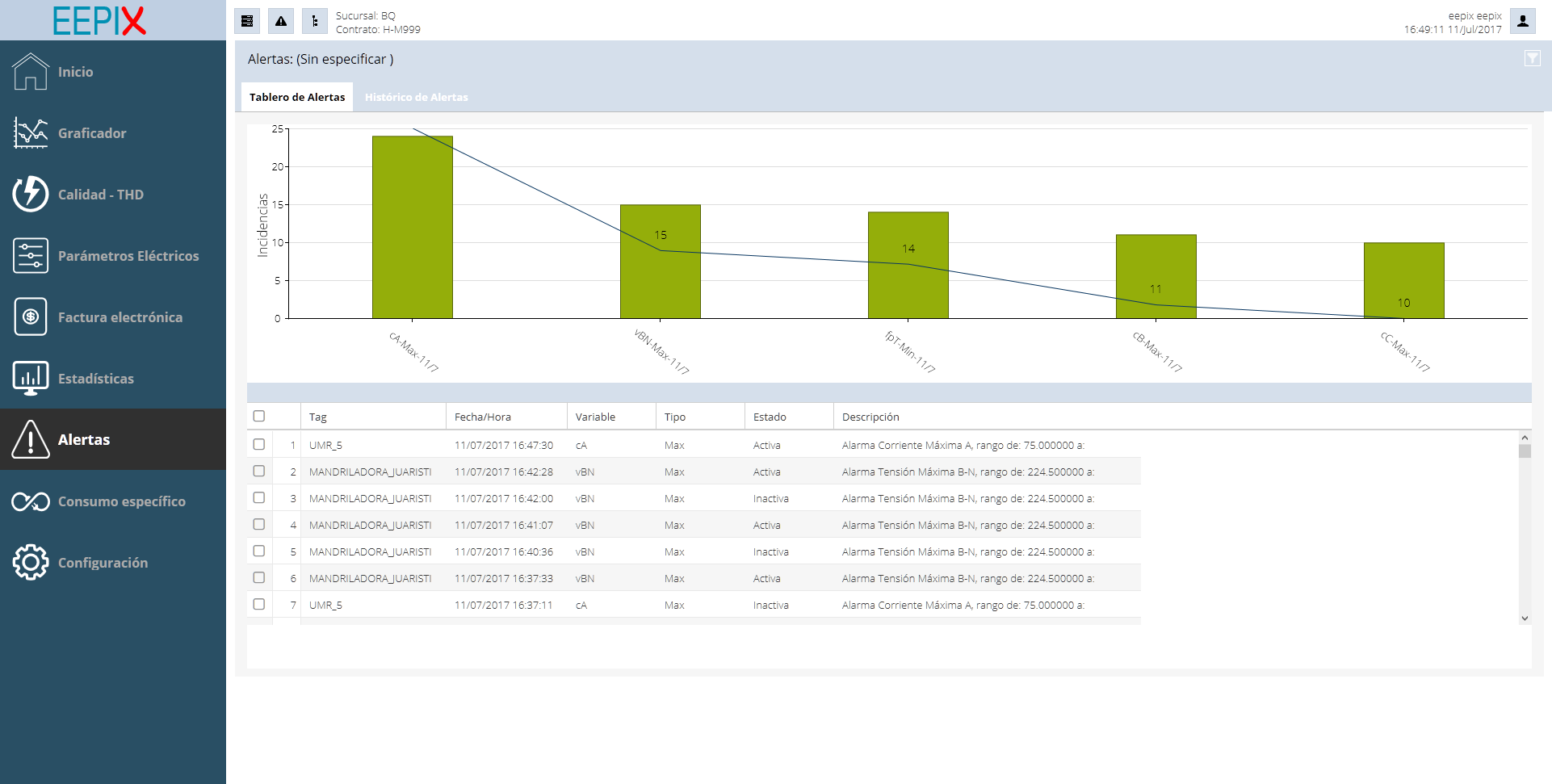This screenshot has height=784, width=1552.
Task: Click the server list icon in top toolbar
Action: click(x=247, y=21)
